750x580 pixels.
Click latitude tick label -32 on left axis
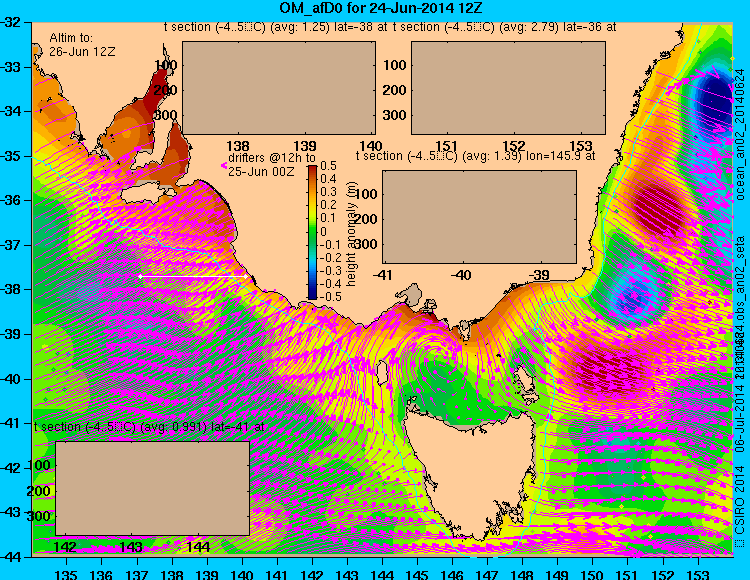coord(11,22)
